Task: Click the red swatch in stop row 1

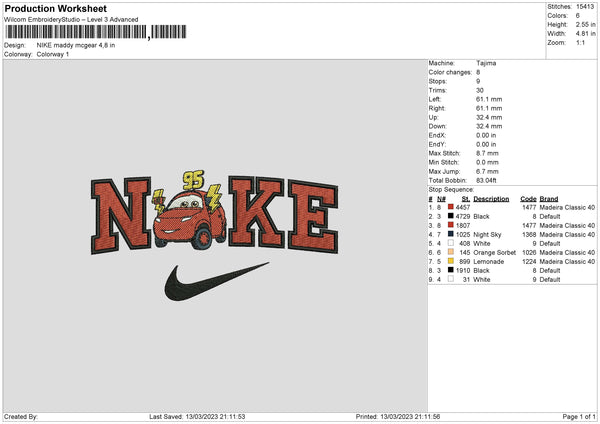Action: [x=451, y=207]
